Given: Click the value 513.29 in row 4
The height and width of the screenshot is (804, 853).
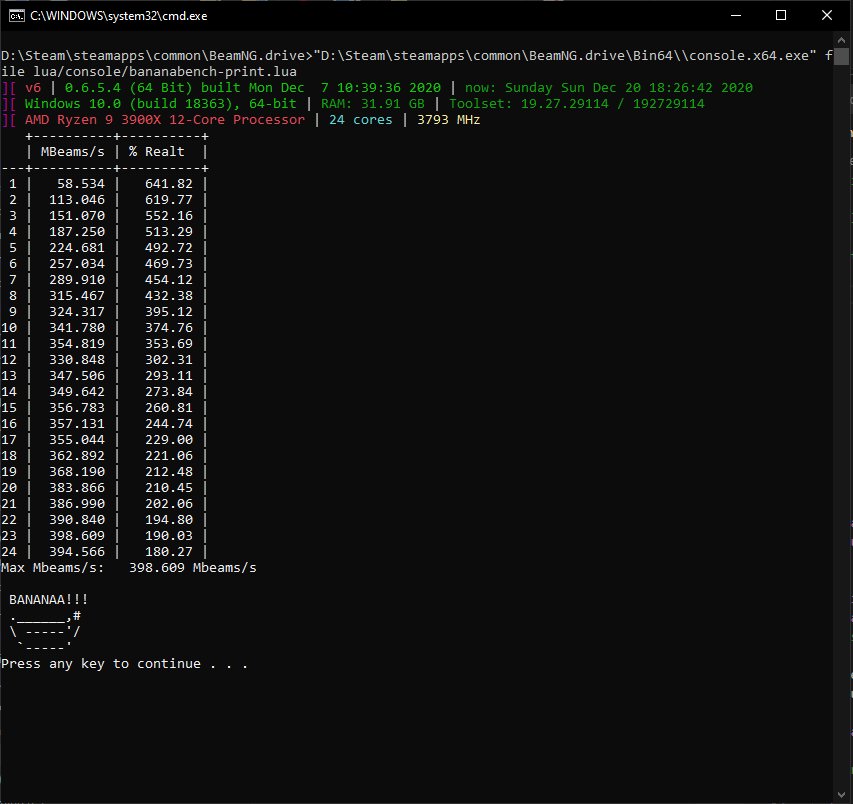Looking at the screenshot, I should 169,232.
